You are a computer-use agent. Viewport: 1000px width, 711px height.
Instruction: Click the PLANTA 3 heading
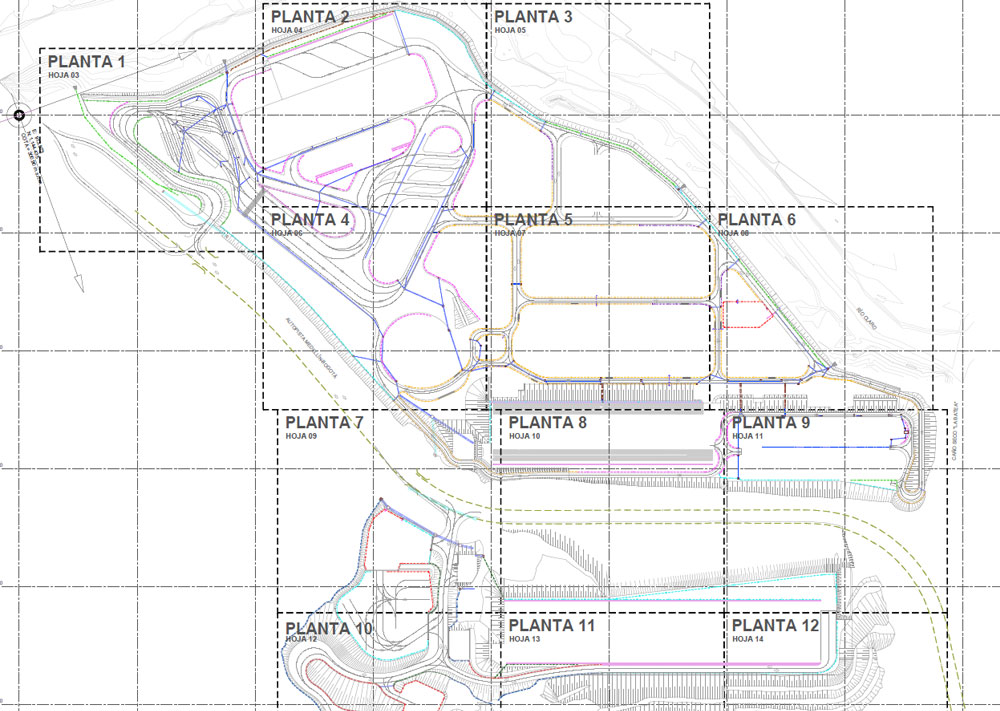[533, 17]
